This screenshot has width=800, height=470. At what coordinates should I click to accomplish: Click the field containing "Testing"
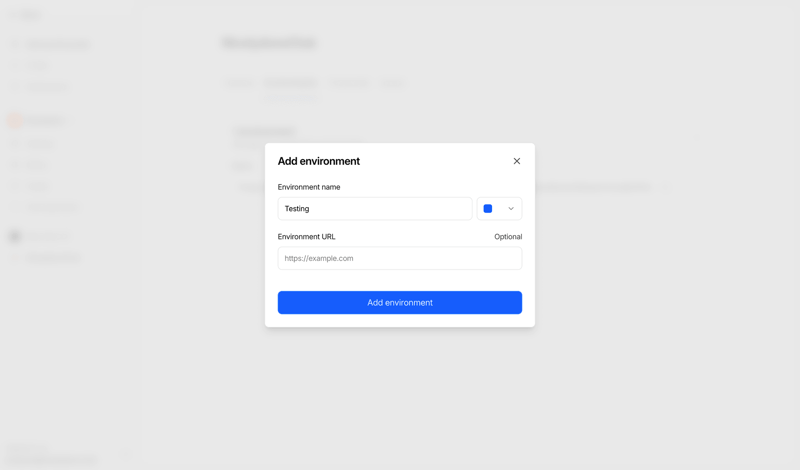375,209
